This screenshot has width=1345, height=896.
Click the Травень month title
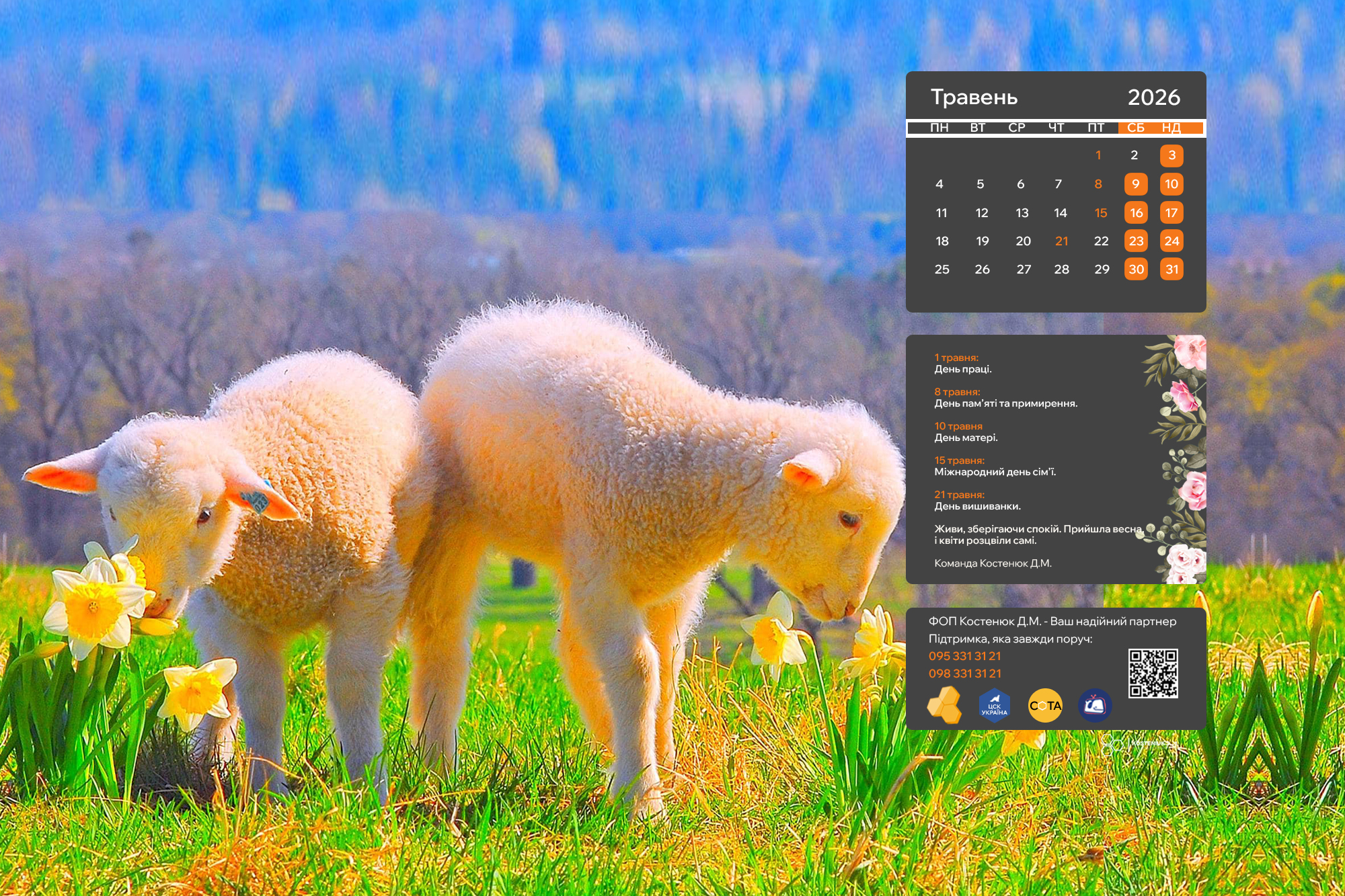point(973,97)
